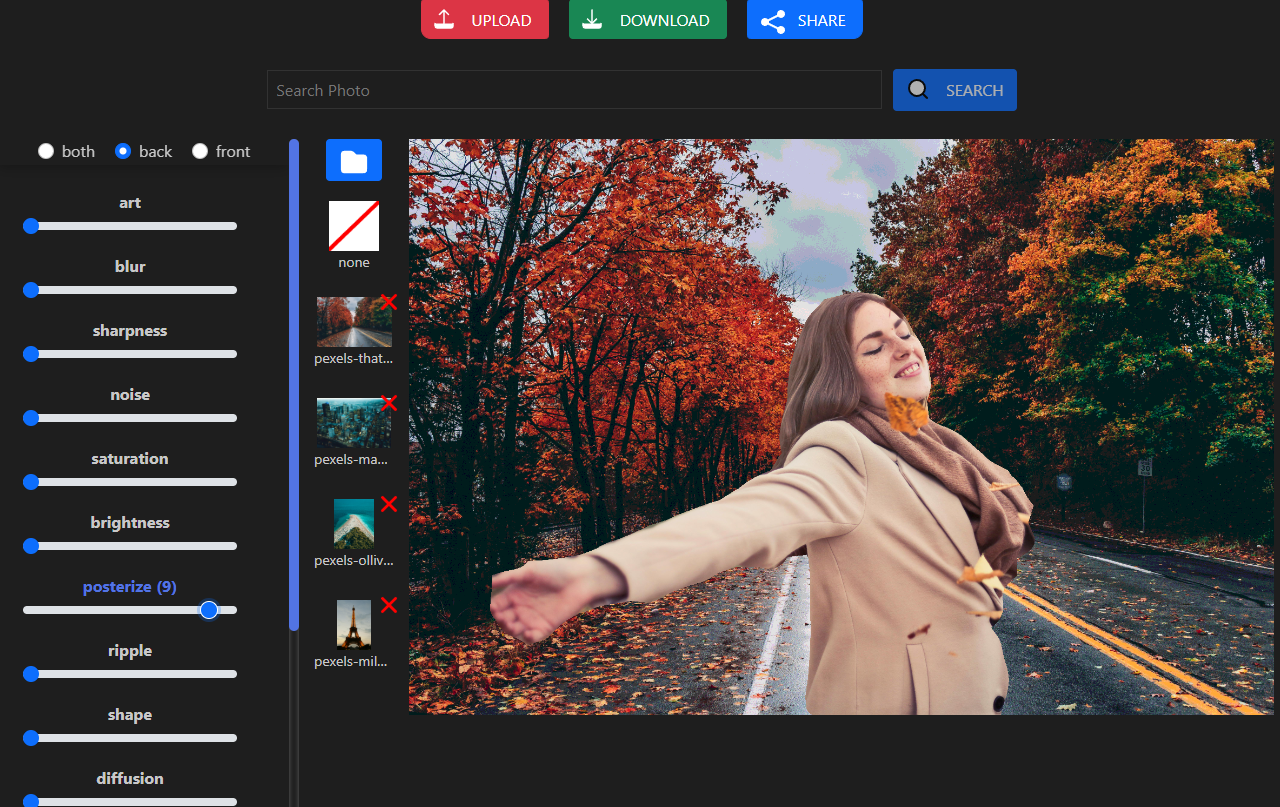Remove the pexels-olliv... background with red X
Image resolution: width=1280 pixels, height=807 pixels.
[x=389, y=504]
